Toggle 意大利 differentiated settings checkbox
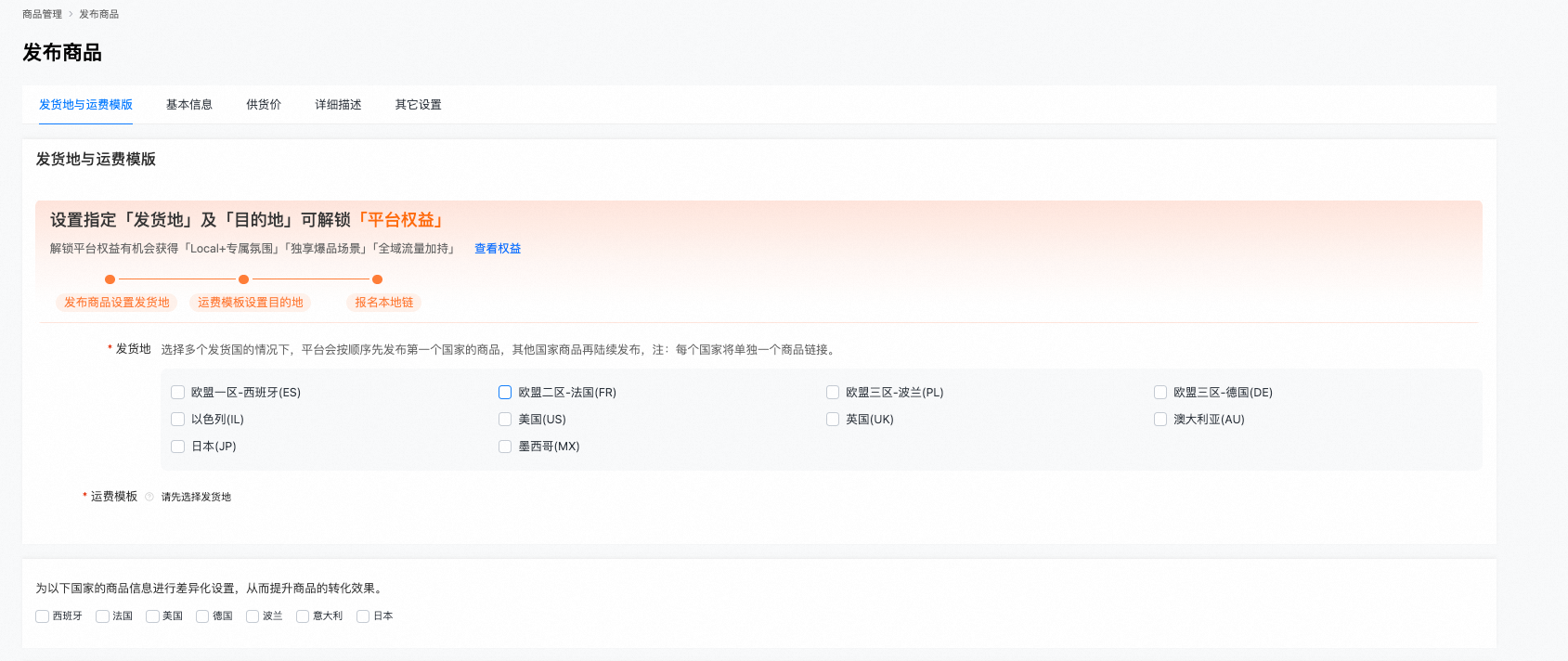 pyautogui.click(x=303, y=616)
